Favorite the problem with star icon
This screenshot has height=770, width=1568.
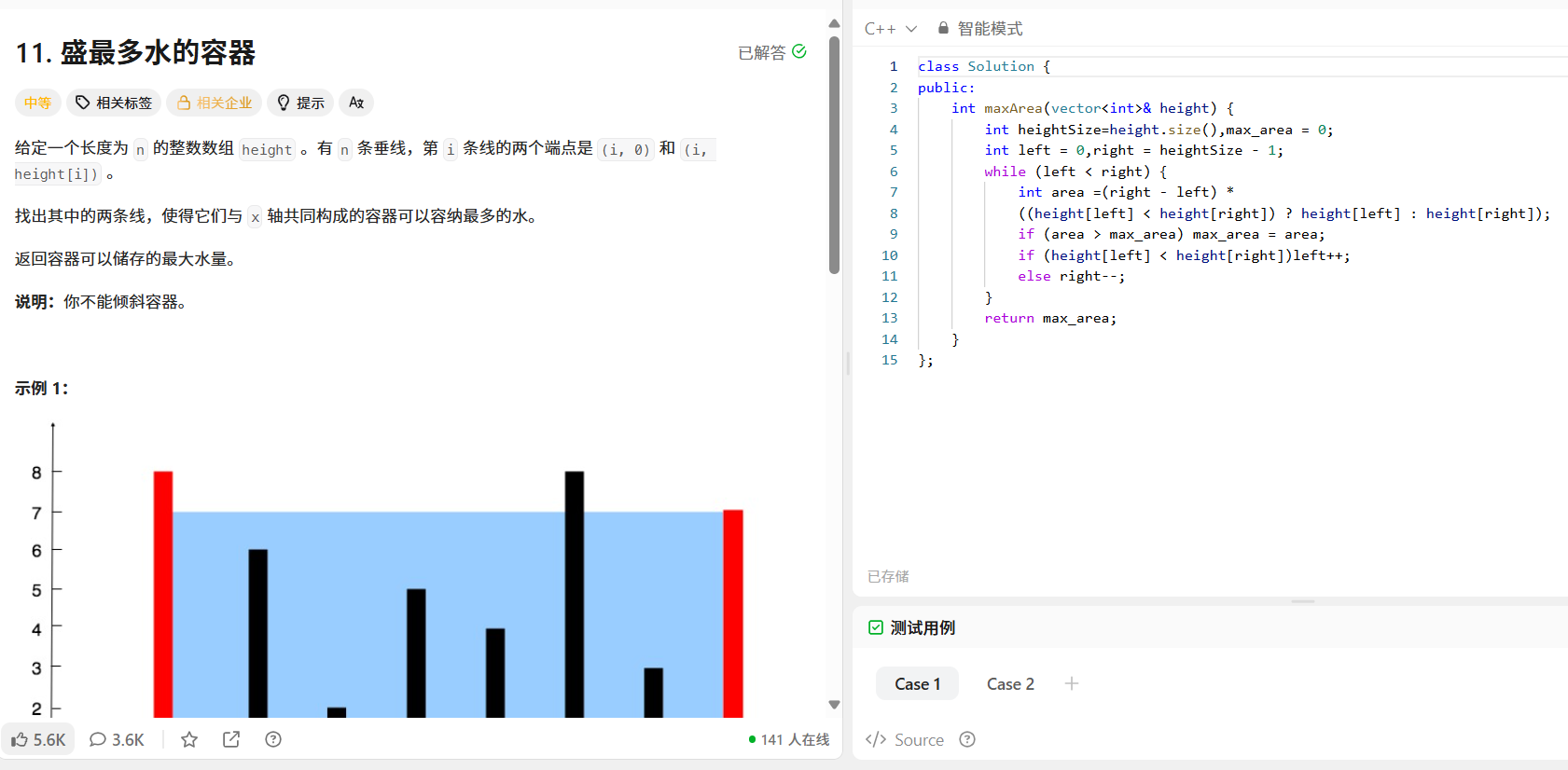(x=189, y=739)
